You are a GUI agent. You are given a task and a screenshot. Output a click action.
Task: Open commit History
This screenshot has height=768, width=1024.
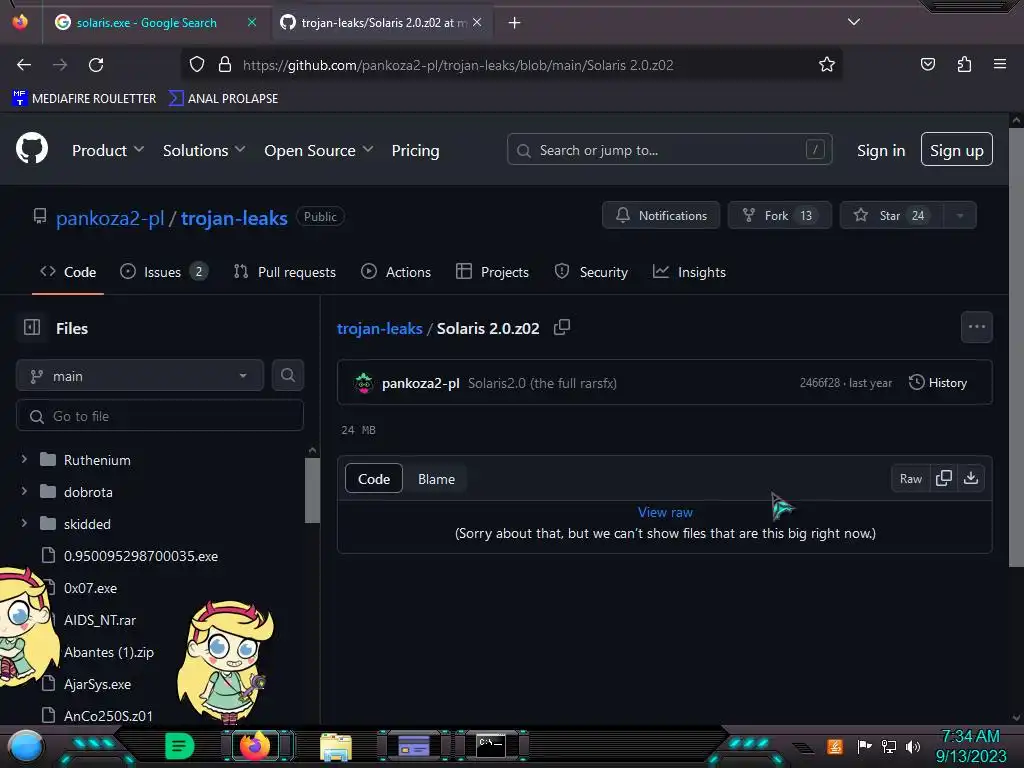(937, 383)
